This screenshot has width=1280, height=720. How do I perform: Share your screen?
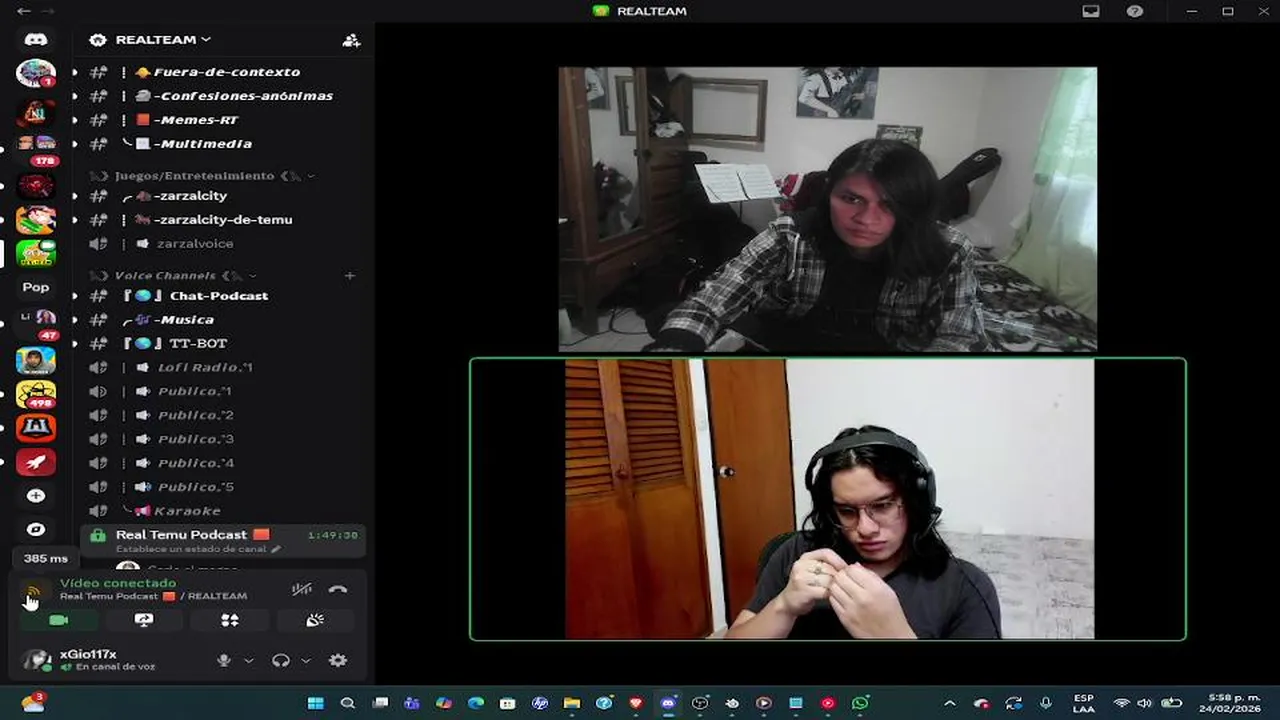144,620
